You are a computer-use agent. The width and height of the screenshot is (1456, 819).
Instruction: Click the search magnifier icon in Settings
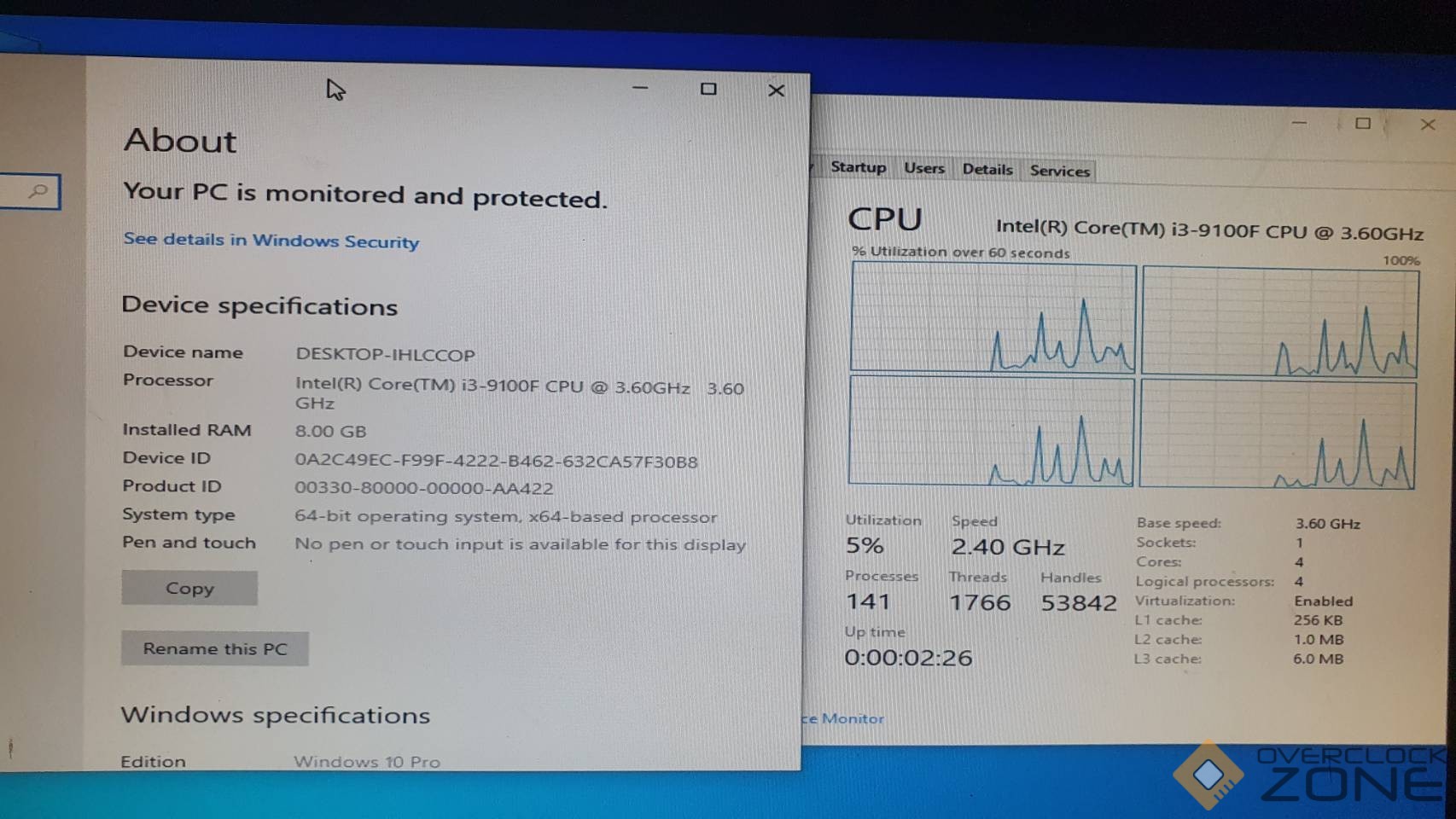pyautogui.click(x=38, y=191)
